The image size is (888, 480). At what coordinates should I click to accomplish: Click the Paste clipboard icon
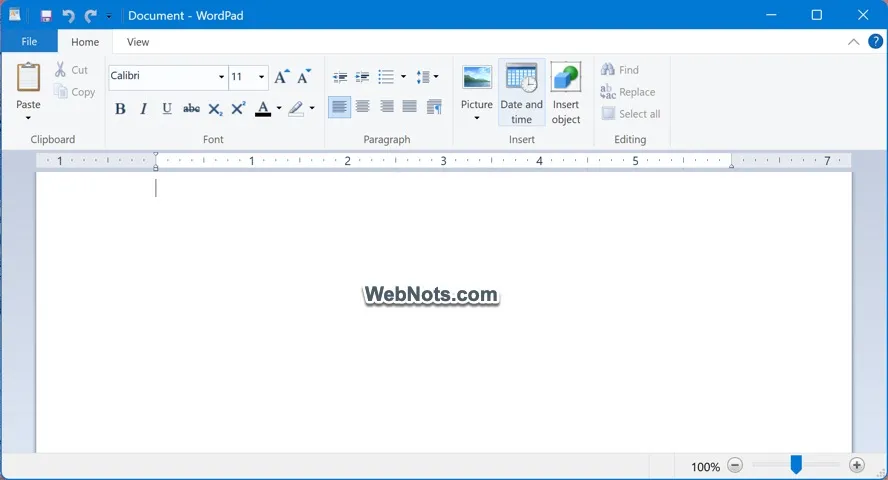click(x=28, y=78)
